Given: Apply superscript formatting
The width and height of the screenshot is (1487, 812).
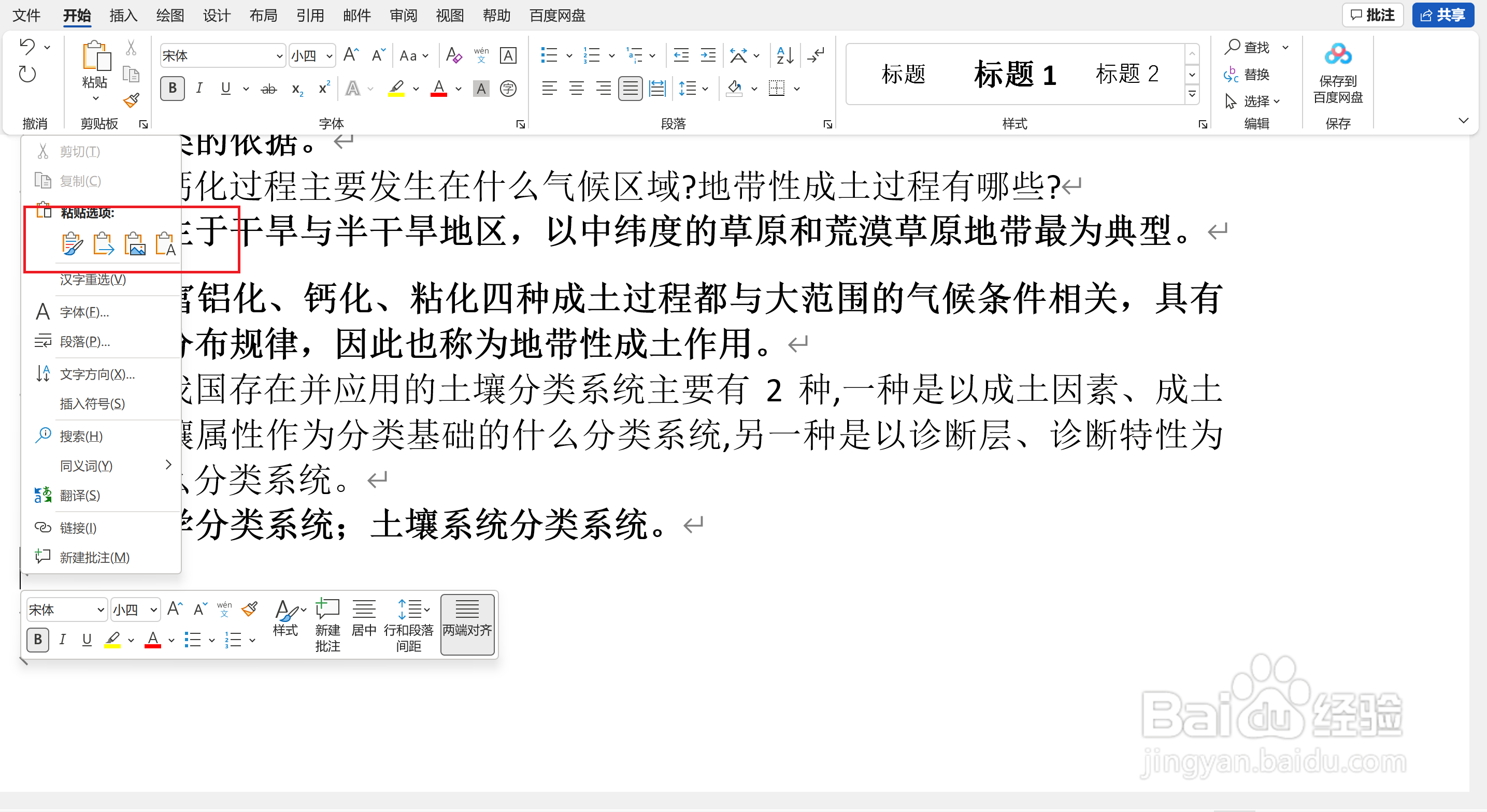Looking at the screenshot, I should [324, 88].
